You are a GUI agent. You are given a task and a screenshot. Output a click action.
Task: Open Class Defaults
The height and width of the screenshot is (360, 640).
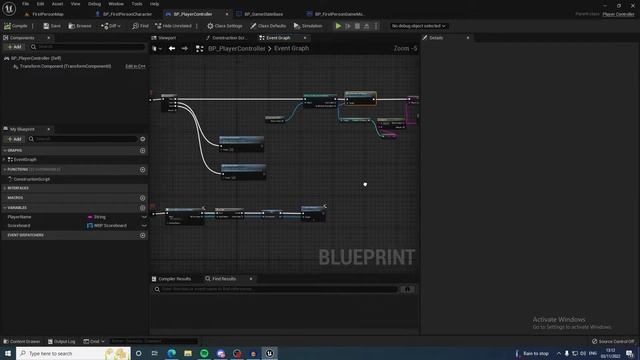(268, 26)
